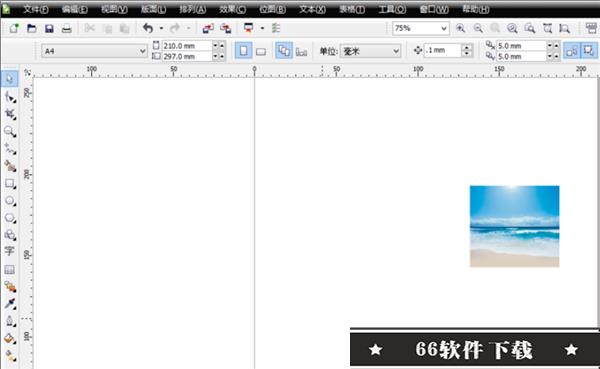
Task: Choose the Rectangle tool
Action: click(10, 183)
